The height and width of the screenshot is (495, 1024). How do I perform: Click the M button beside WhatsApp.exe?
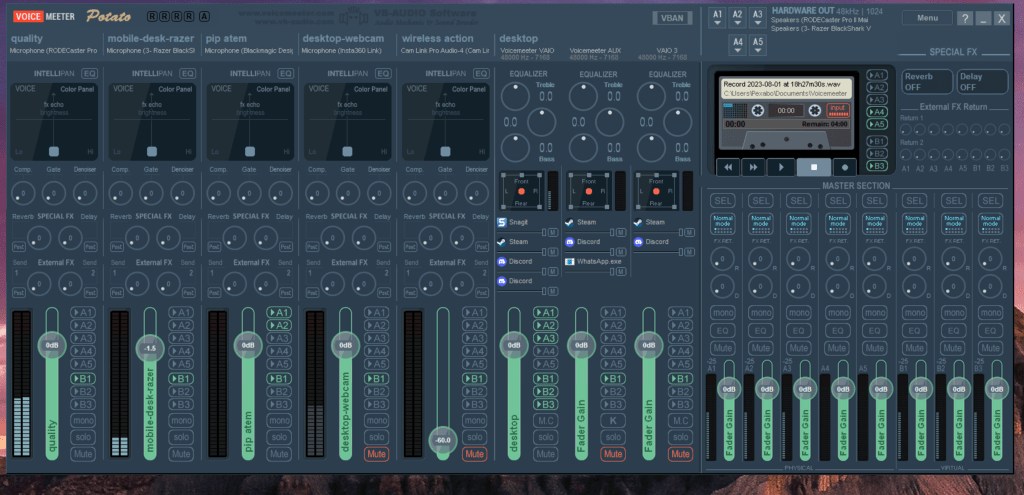[621, 271]
